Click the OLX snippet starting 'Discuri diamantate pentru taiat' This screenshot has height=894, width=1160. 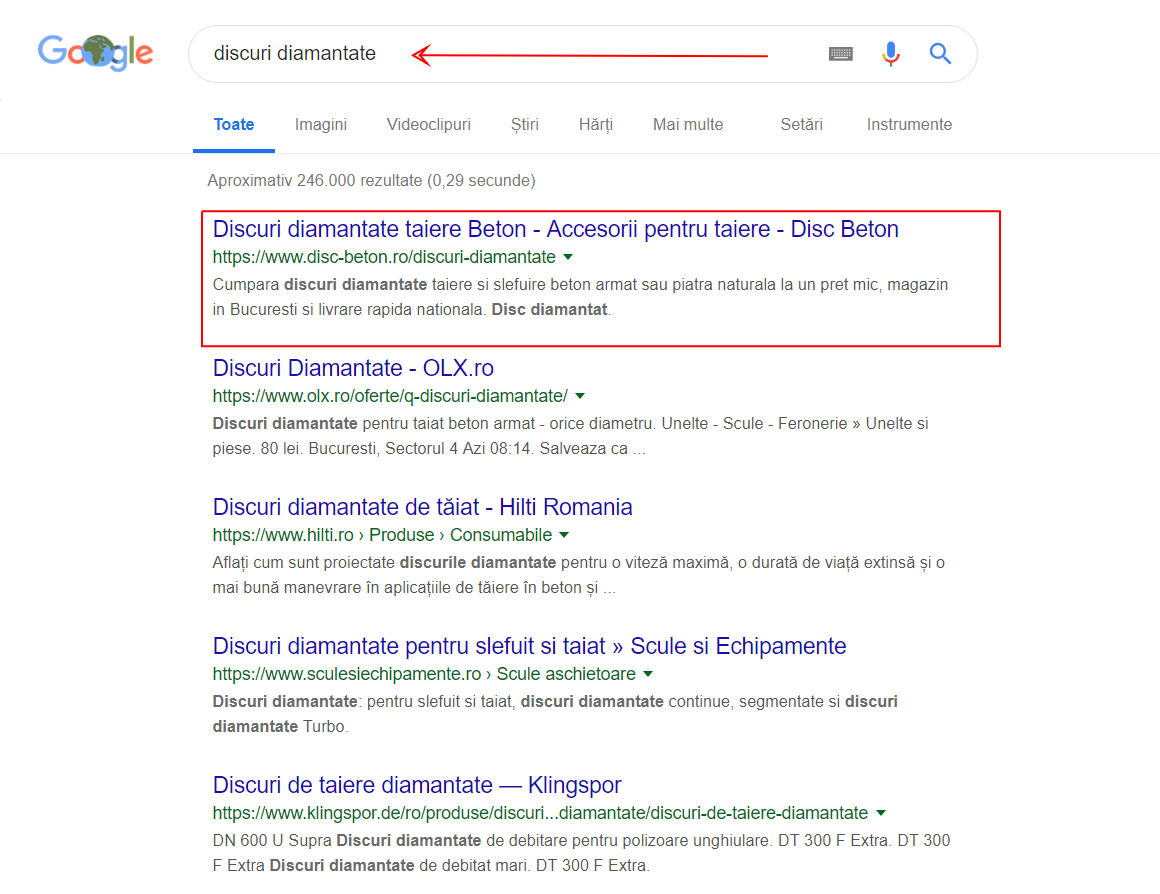tap(570, 436)
